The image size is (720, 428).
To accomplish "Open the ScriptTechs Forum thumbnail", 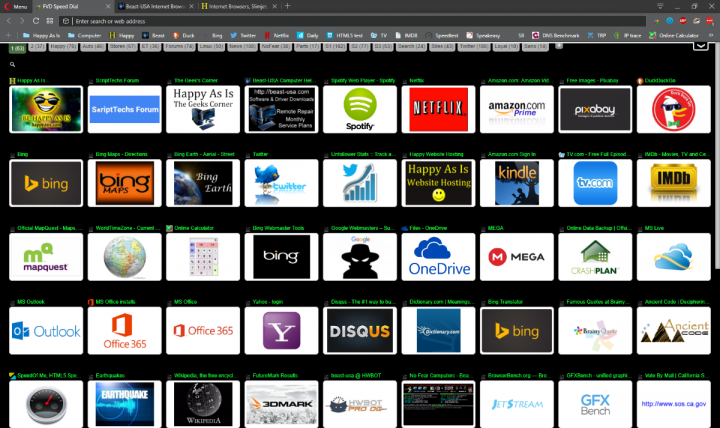I will (124, 109).
